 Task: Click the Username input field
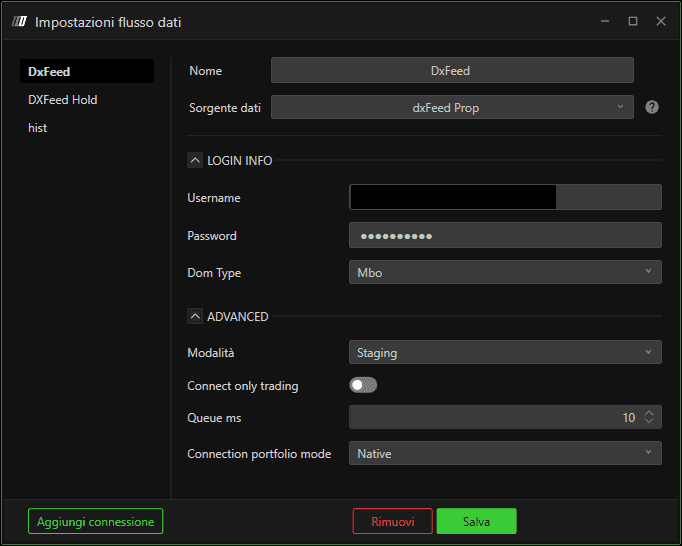(x=505, y=198)
